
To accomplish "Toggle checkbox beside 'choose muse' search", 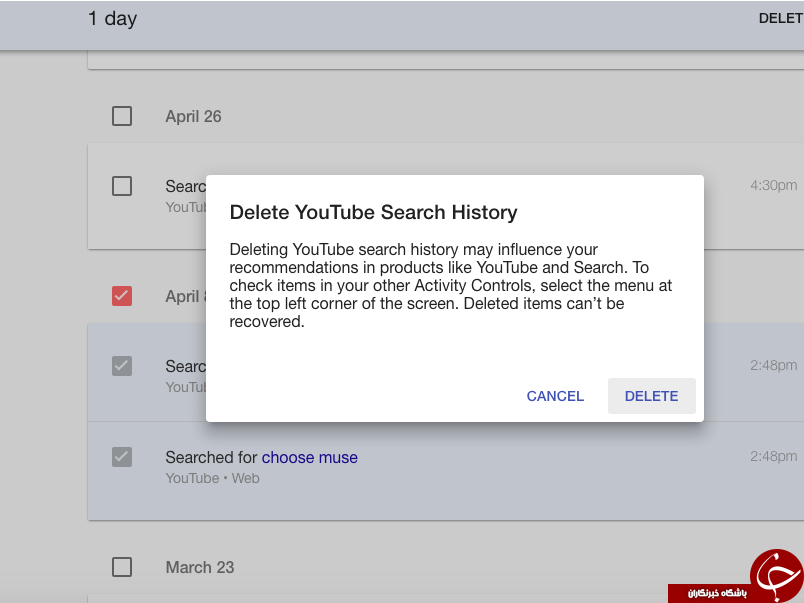I will (x=122, y=457).
